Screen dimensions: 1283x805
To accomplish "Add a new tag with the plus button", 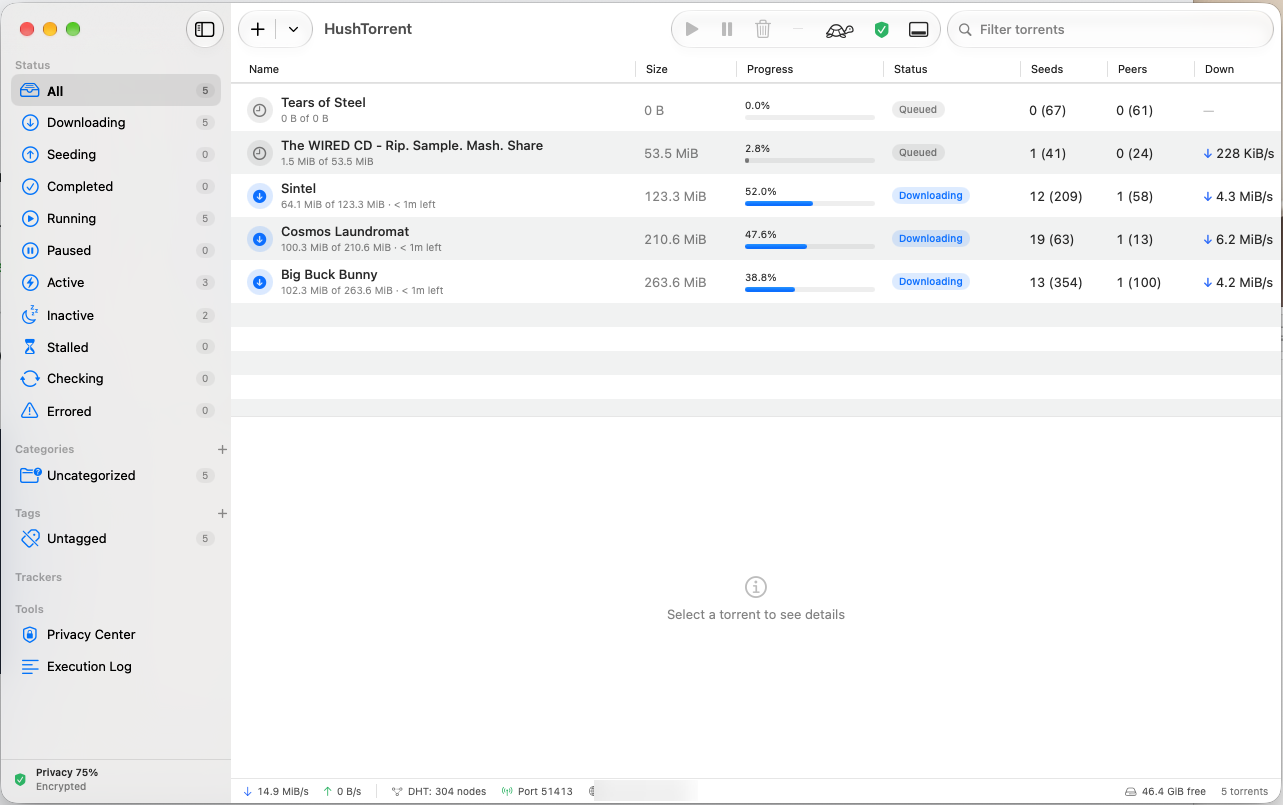I will coord(222,514).
